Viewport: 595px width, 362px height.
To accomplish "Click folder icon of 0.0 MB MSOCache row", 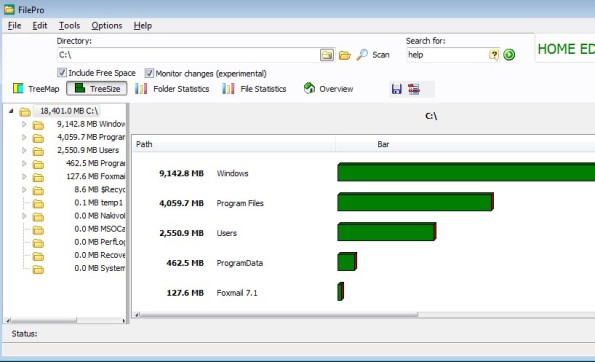I will 38,230.
